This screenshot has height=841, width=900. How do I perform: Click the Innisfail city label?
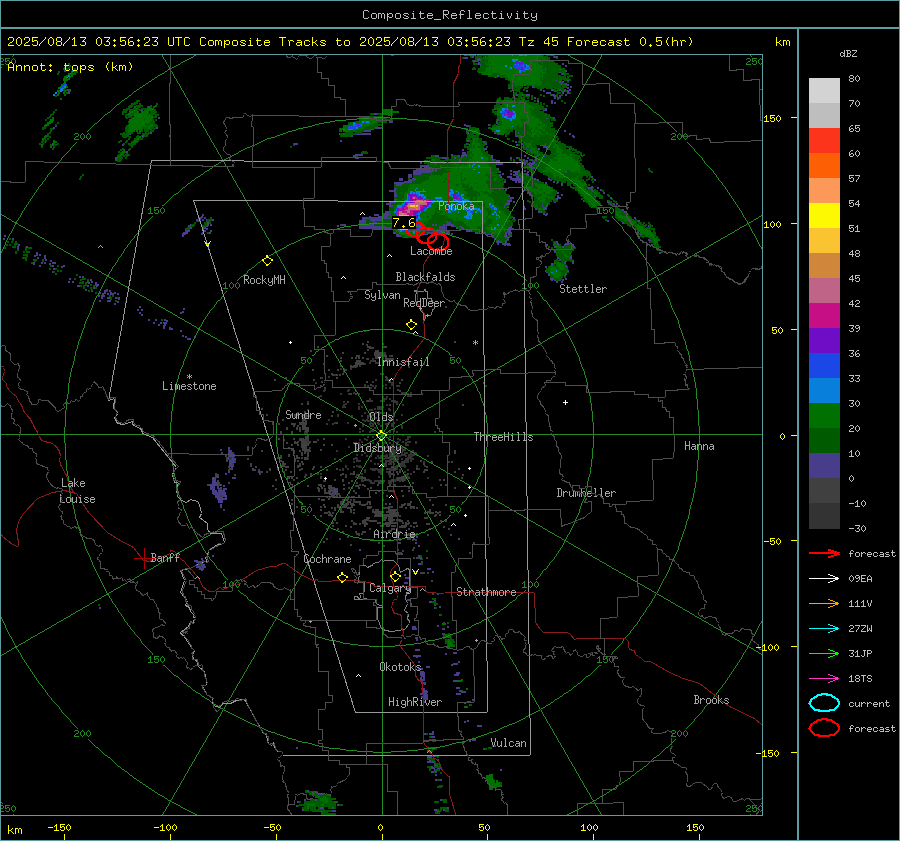[x=403, y=362]
